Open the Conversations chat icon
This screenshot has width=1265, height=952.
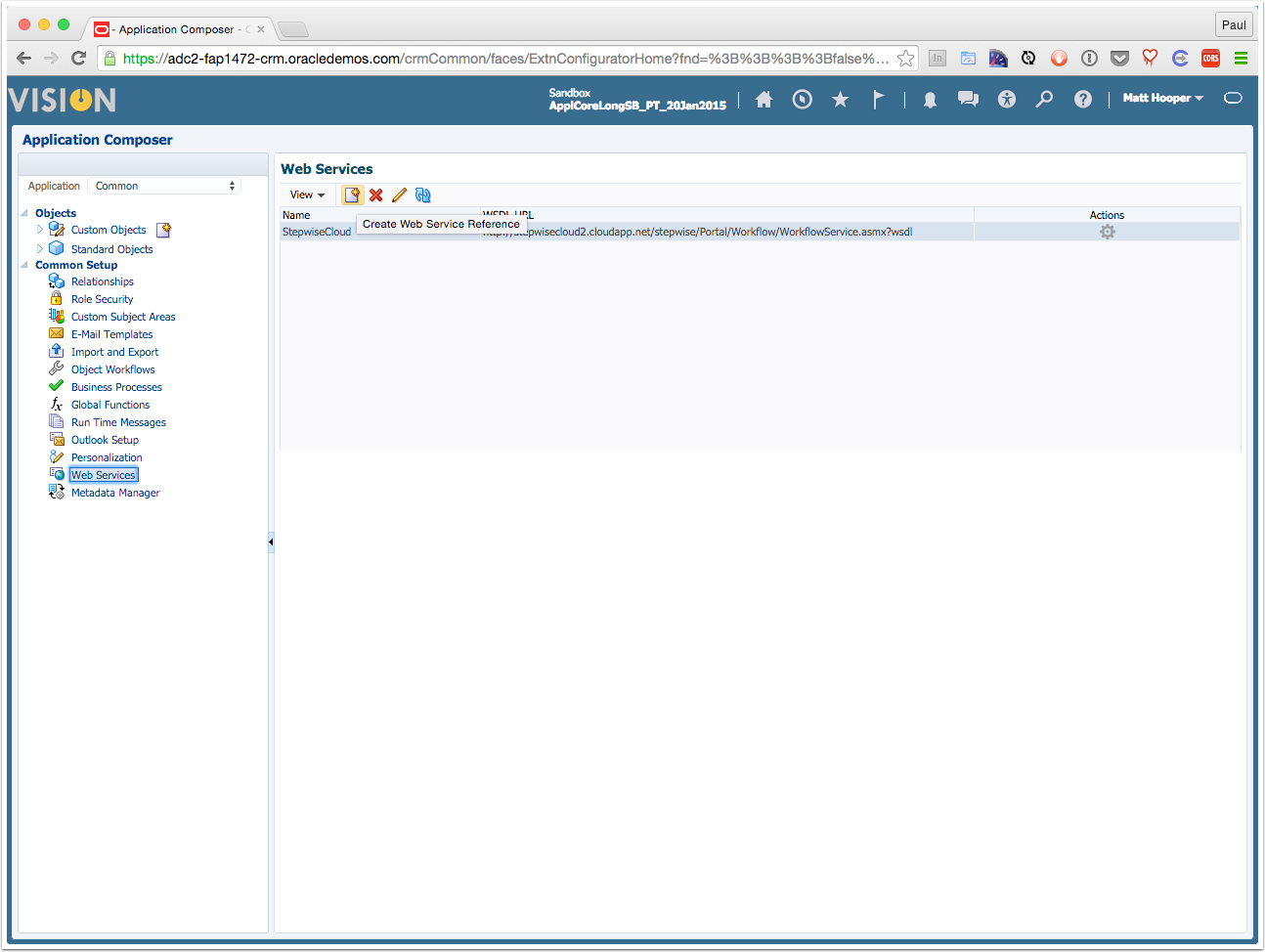(x=968, y=99)
